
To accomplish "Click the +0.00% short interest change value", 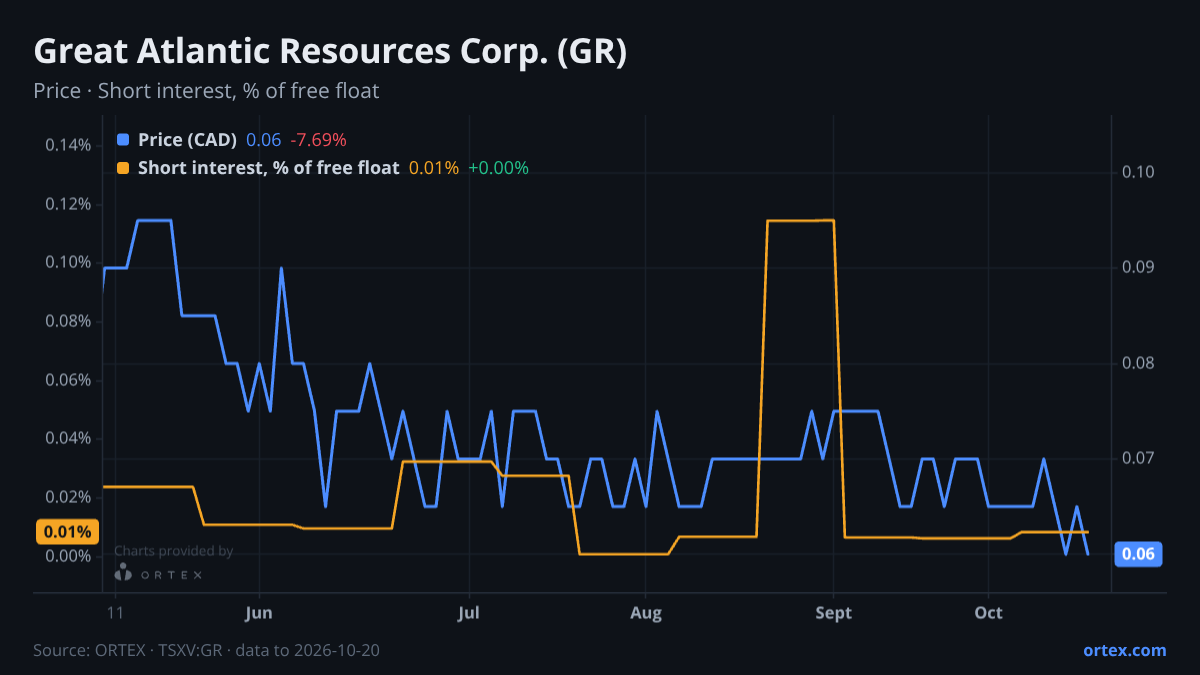I will tap(498, 168).
